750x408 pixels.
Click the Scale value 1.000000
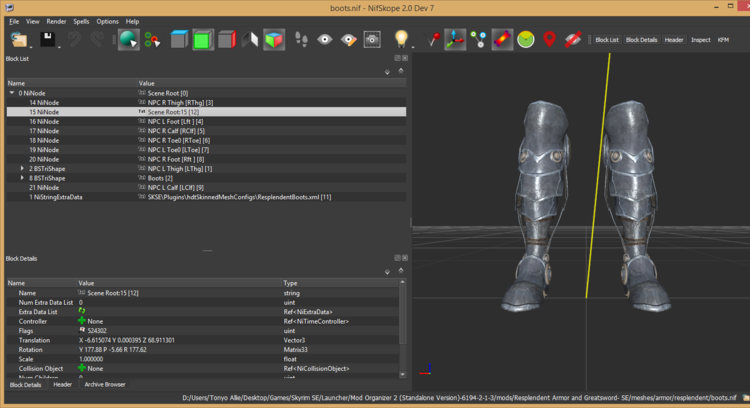(x=91, y=359)
